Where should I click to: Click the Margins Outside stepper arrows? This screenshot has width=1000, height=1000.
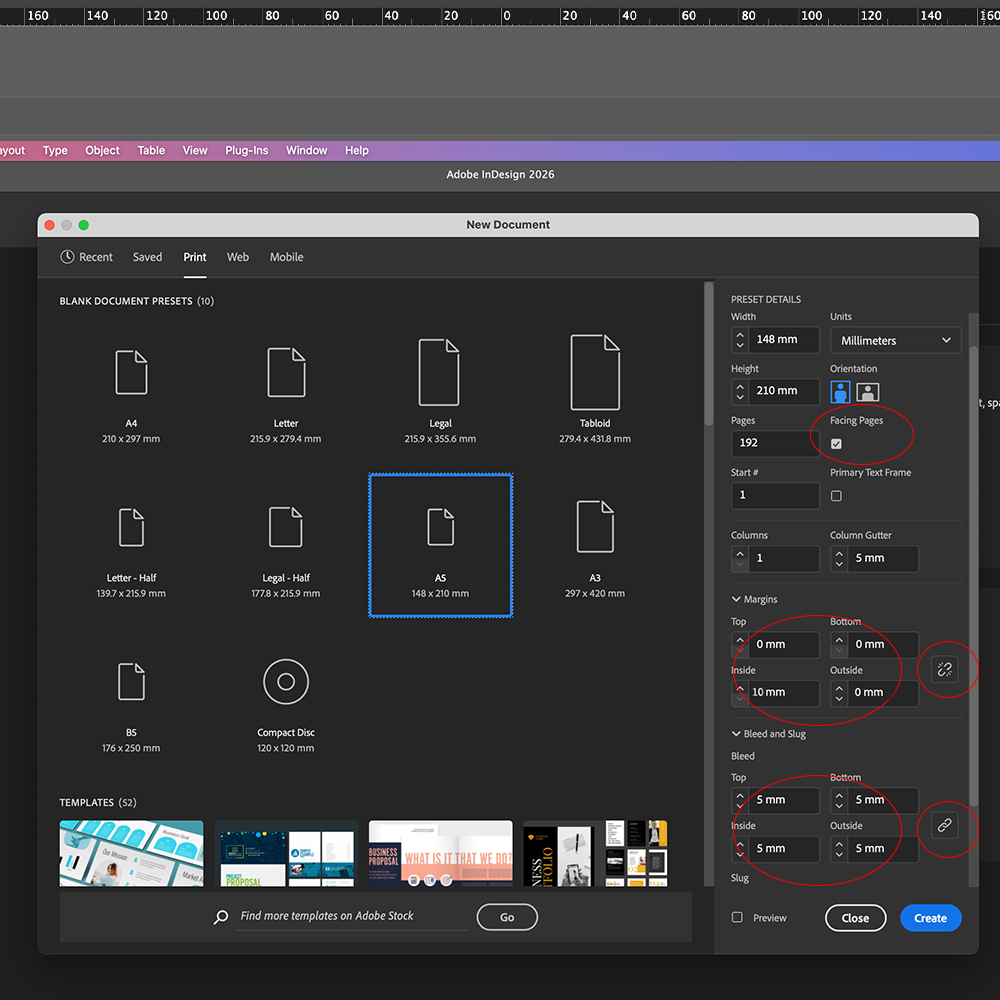(x=839, y=693)
